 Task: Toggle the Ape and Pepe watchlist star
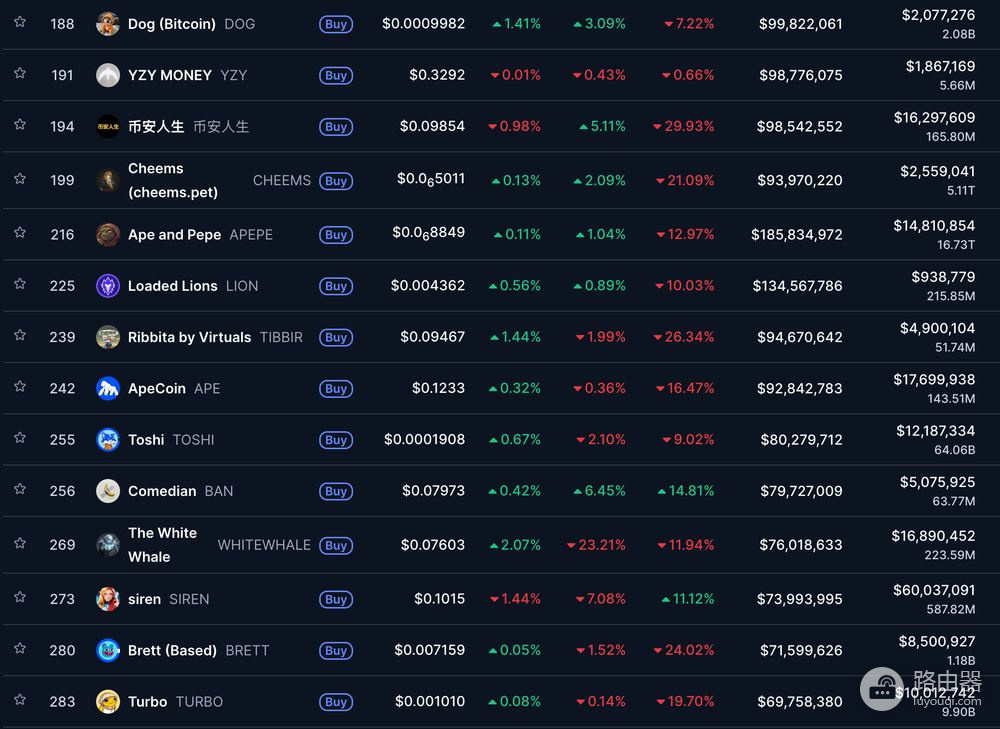[20, 232]
